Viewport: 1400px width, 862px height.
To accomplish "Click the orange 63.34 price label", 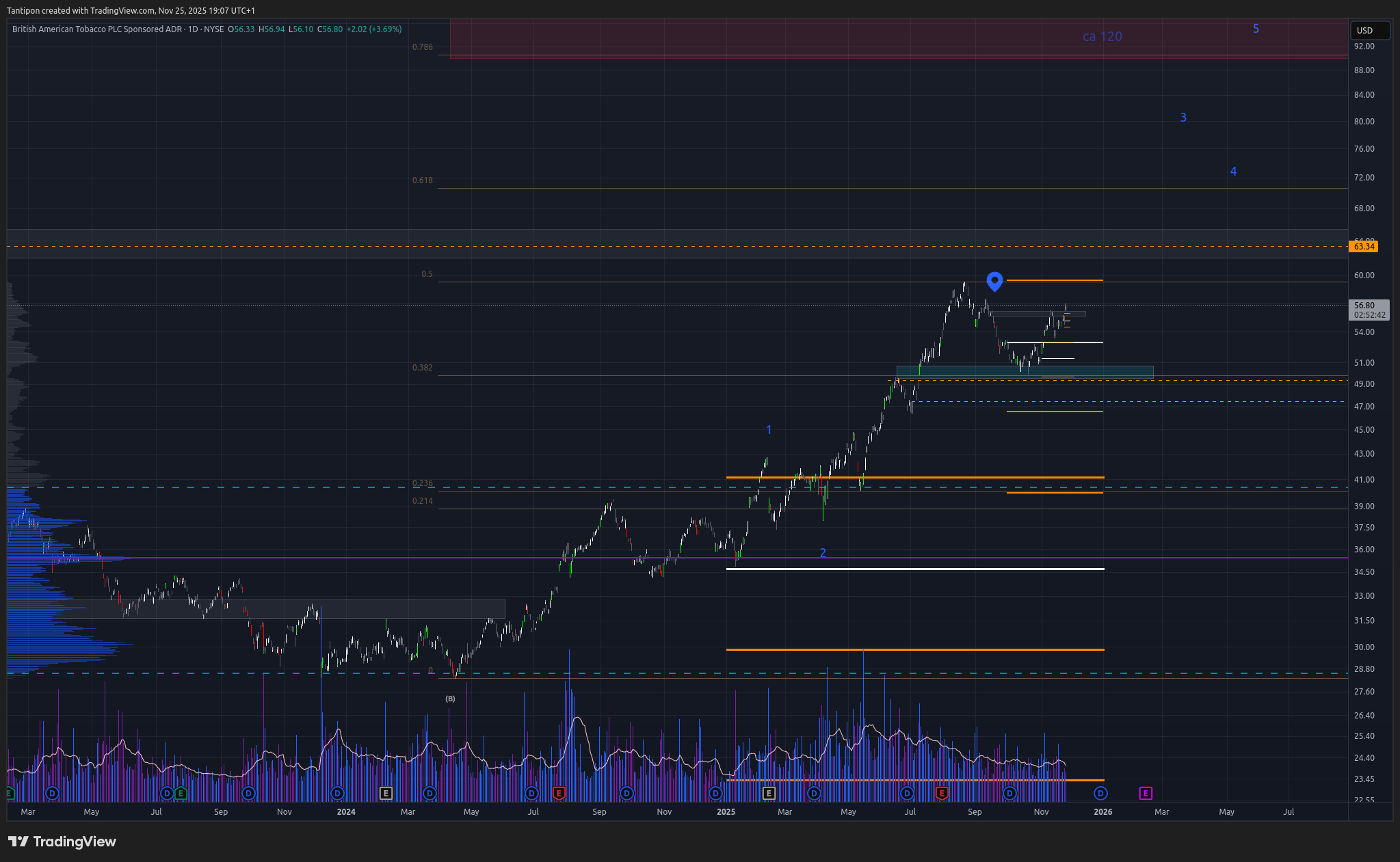I will pyautogui.click(x=1363, y=246).
